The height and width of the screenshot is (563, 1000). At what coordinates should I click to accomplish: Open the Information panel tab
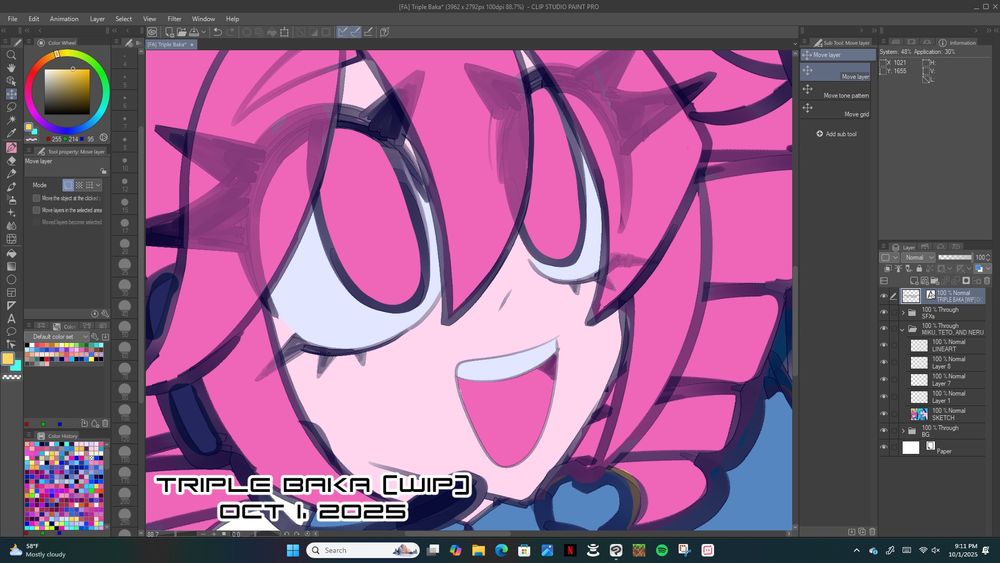pyautogui.click(x=957, y=43)
